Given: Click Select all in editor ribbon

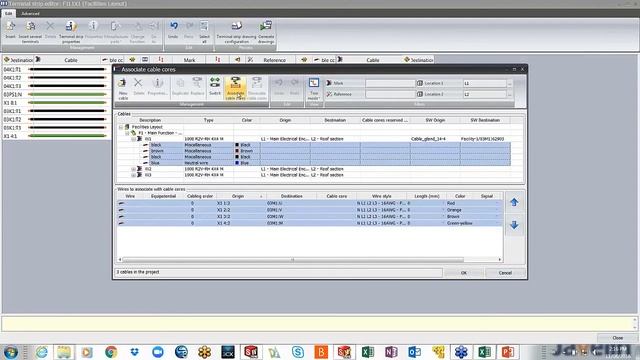Looking at the screenshot, I should click(x=204, y=32).
